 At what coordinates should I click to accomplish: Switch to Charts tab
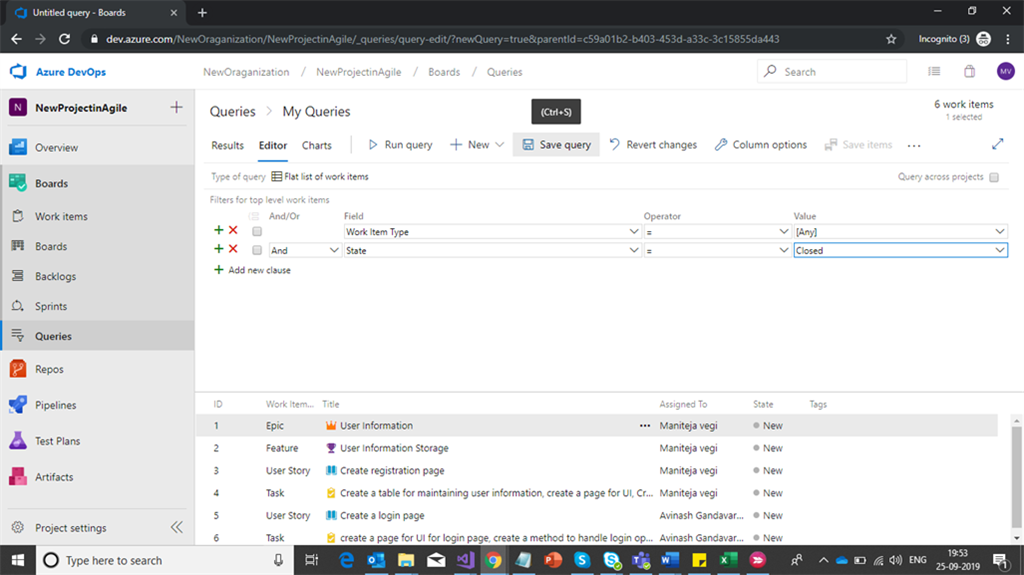pos(317,145)
